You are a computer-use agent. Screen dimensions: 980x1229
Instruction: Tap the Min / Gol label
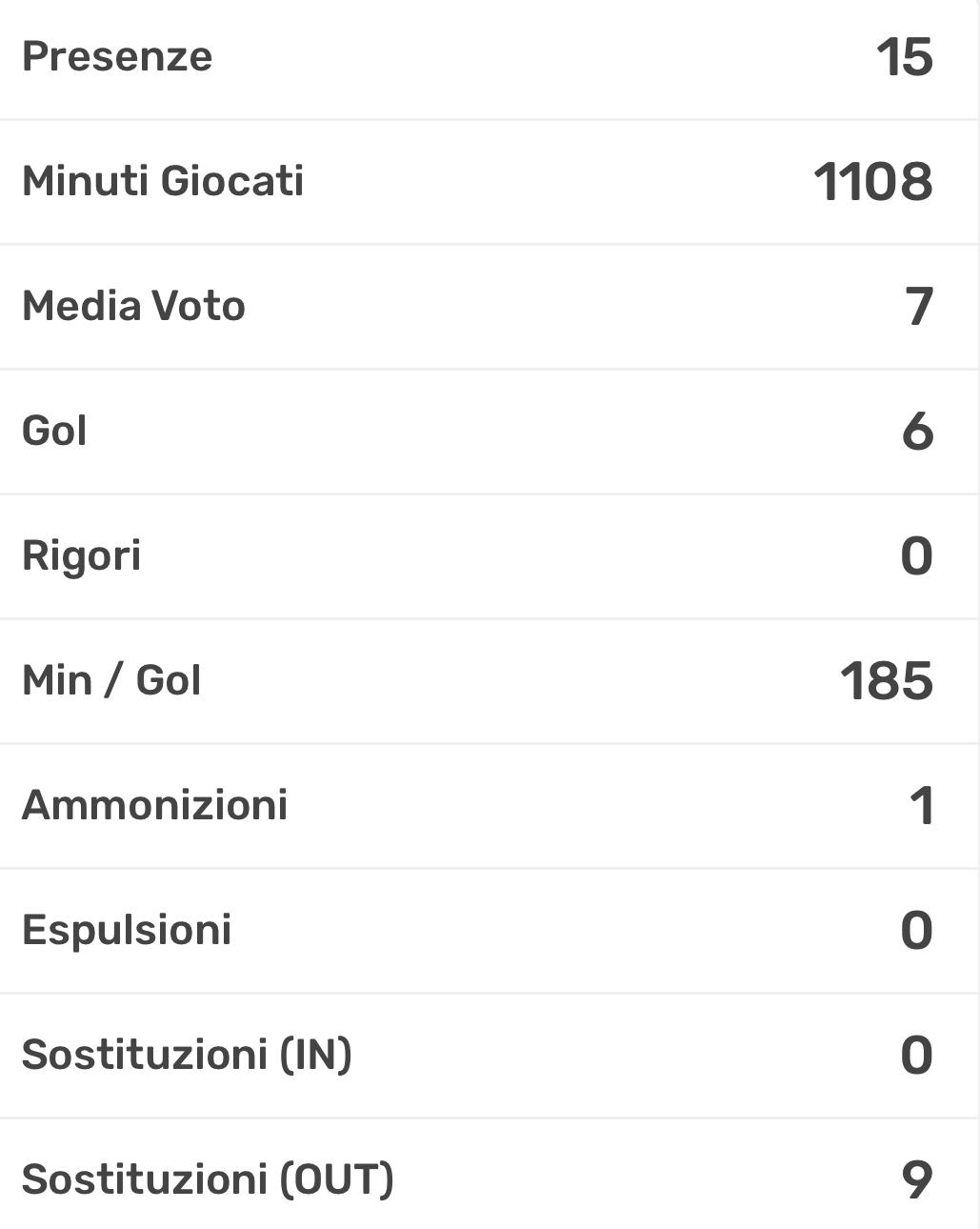pyautogui.click(x=111, y=680)
